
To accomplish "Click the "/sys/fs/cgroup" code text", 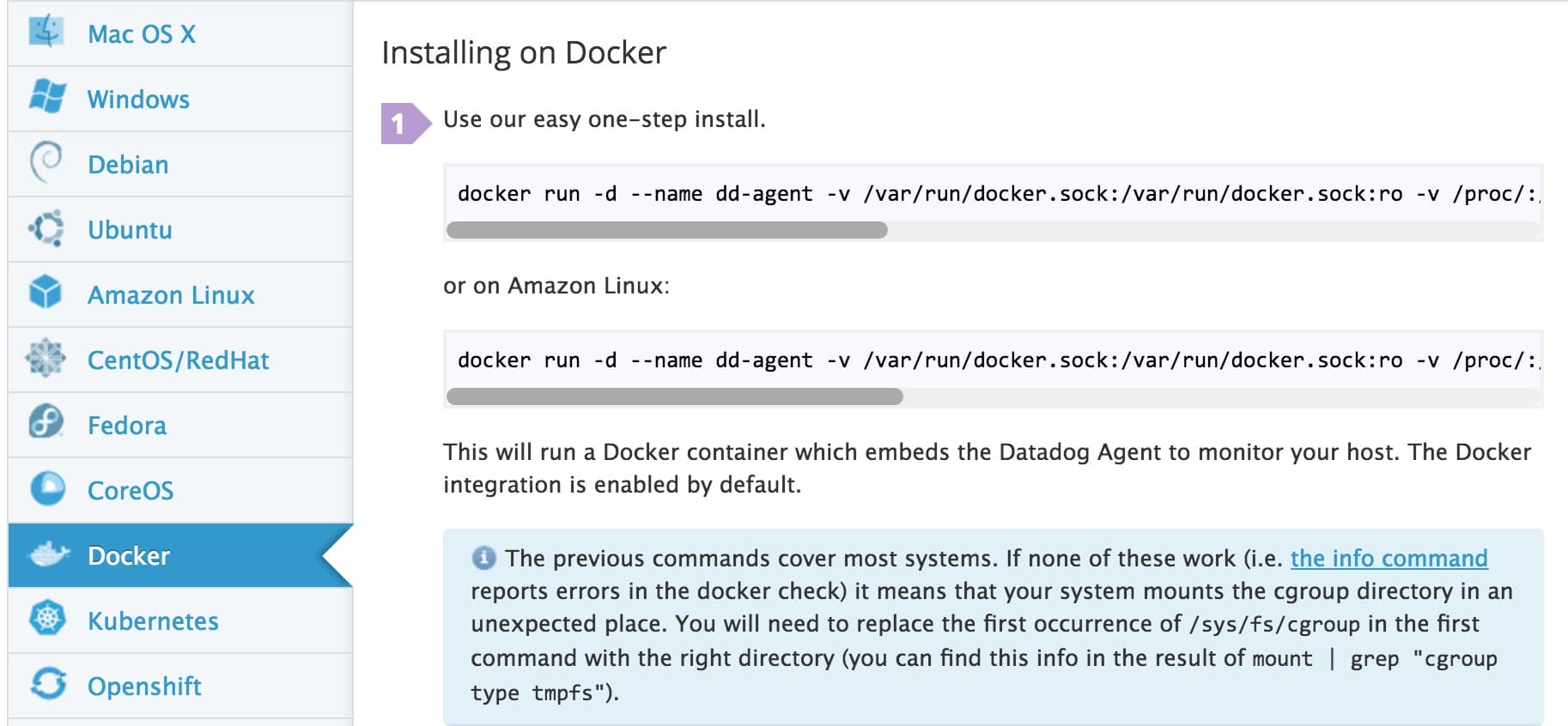I will point(1274,625).
